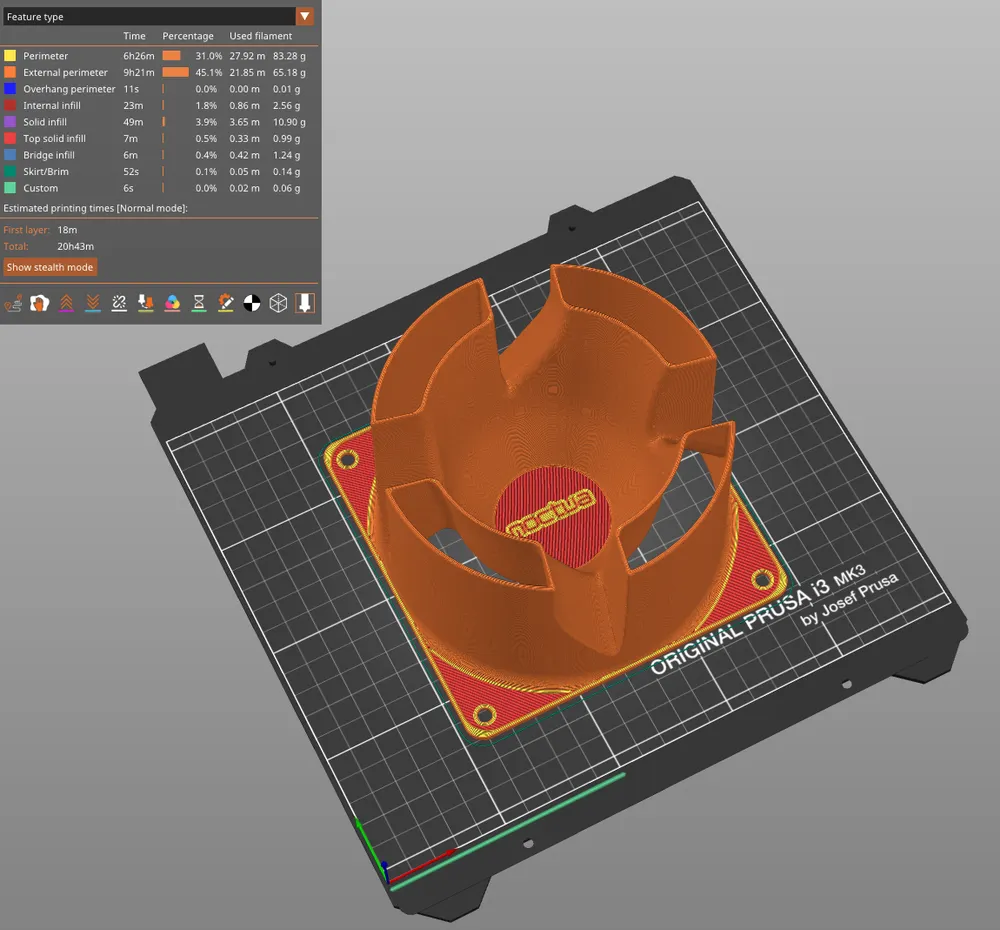Viewport: 1000px width, 930px height.
Task: Toggle the Center of gravity marker
Action: click(252, 302)
